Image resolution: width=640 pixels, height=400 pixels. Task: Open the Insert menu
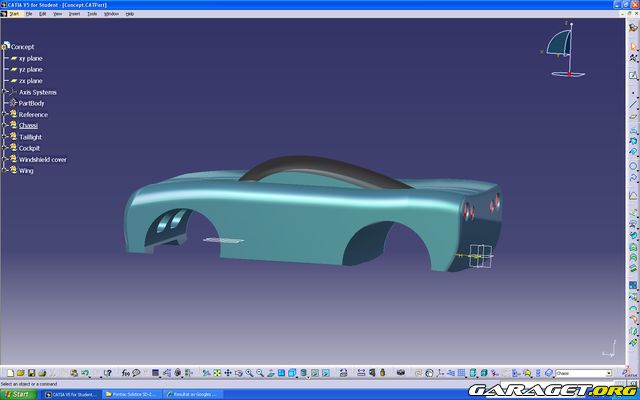coord(74,14)
